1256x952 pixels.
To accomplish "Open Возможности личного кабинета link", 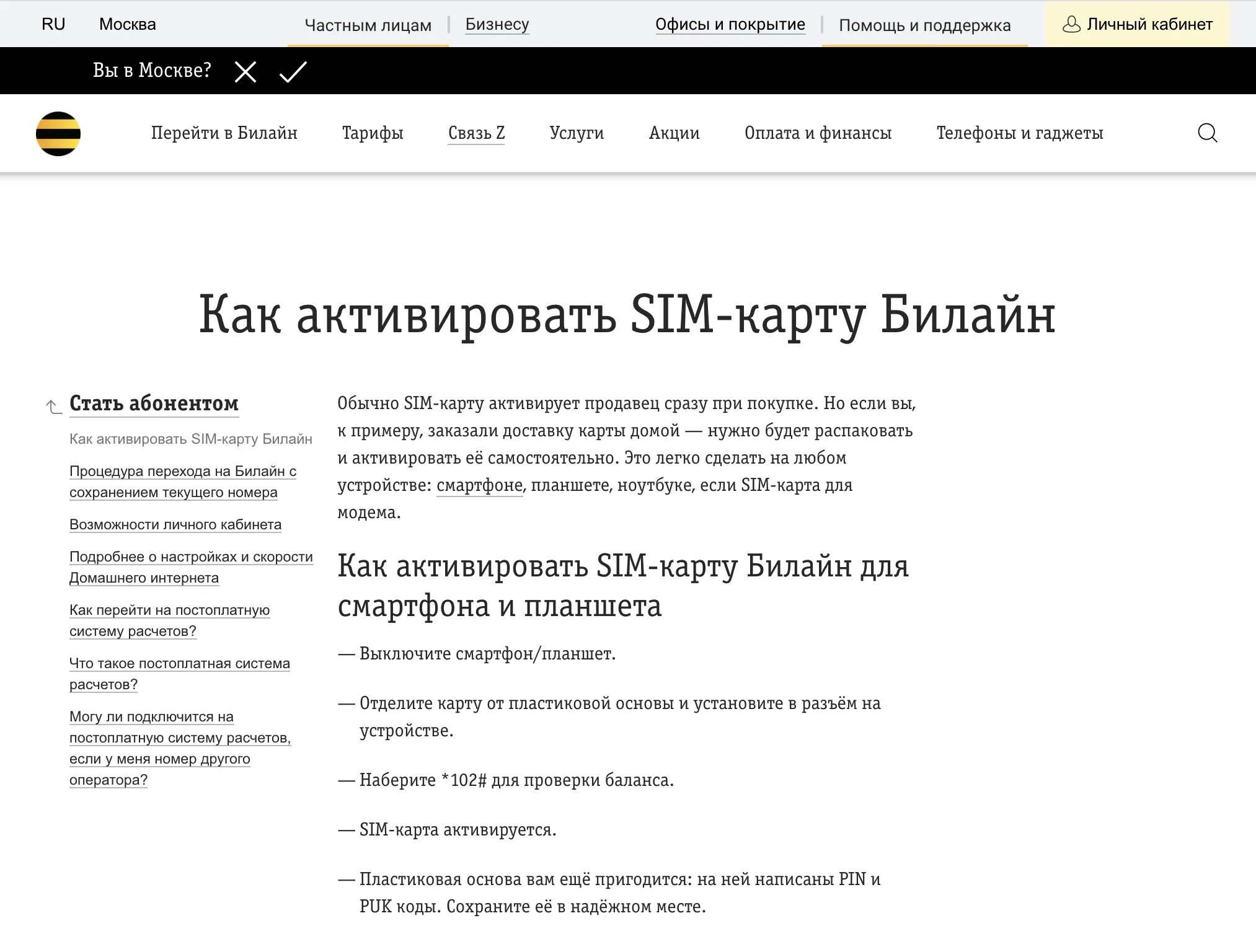I will tap(175, 524).
